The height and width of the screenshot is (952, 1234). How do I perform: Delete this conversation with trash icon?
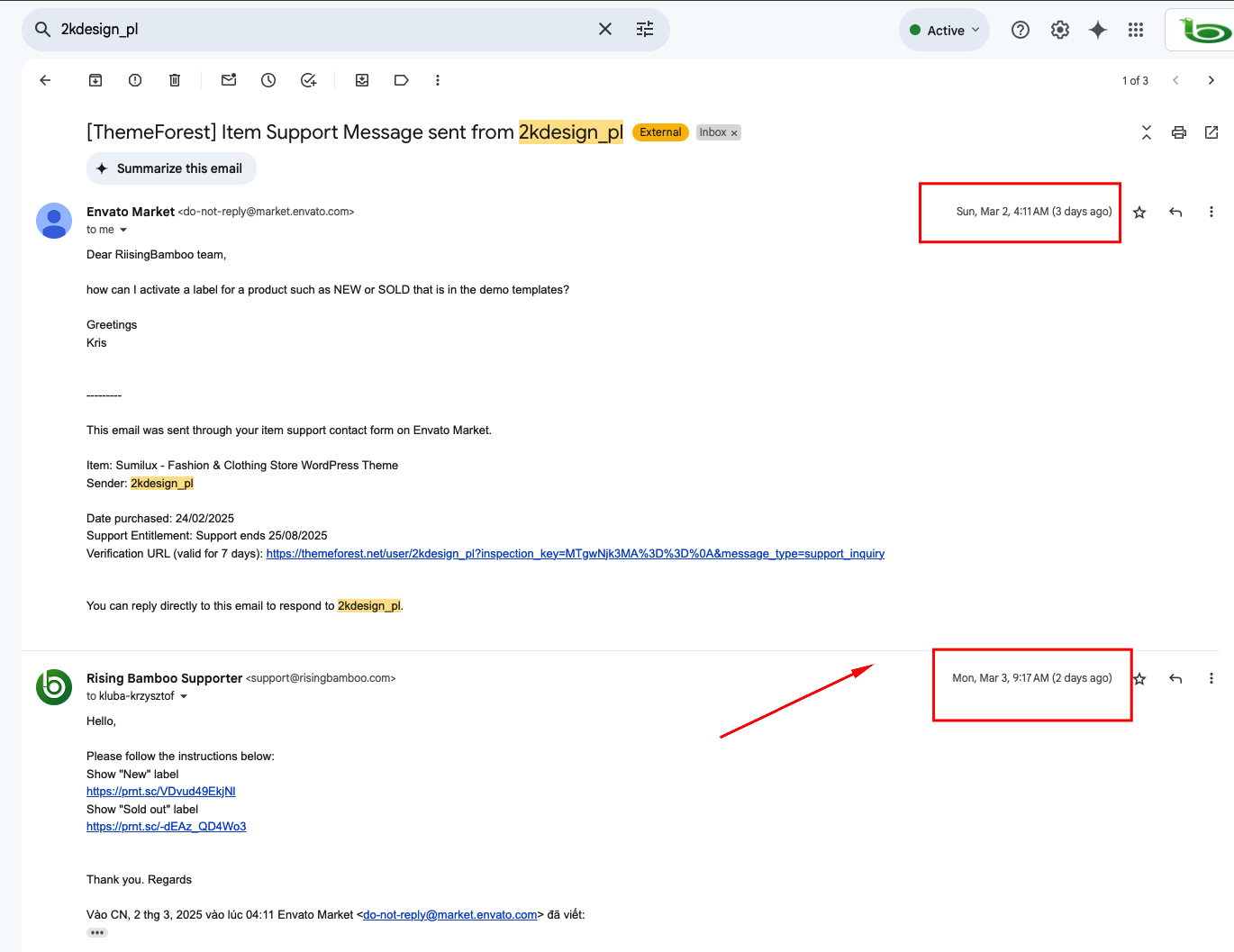[175, 80]
